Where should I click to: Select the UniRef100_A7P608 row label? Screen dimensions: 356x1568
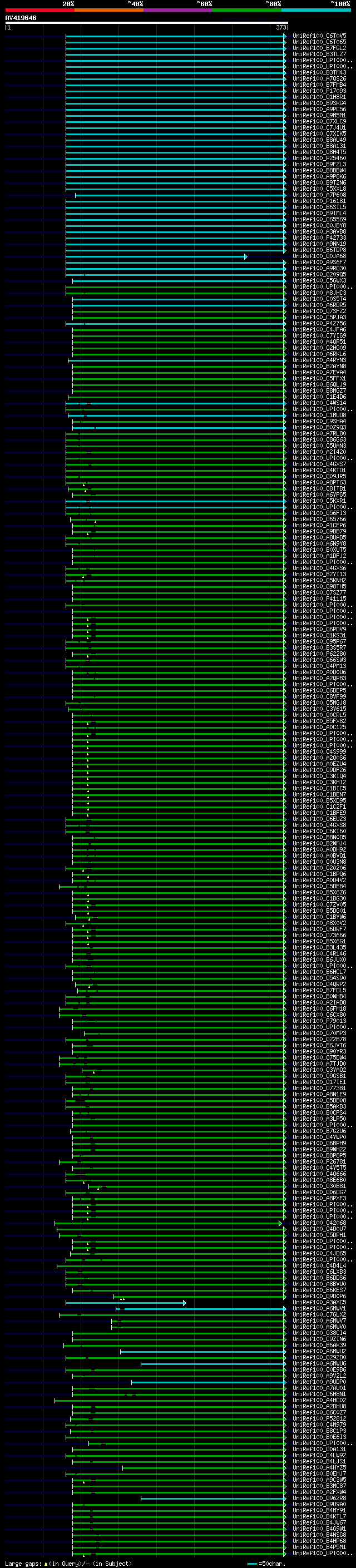coord(319,195)
